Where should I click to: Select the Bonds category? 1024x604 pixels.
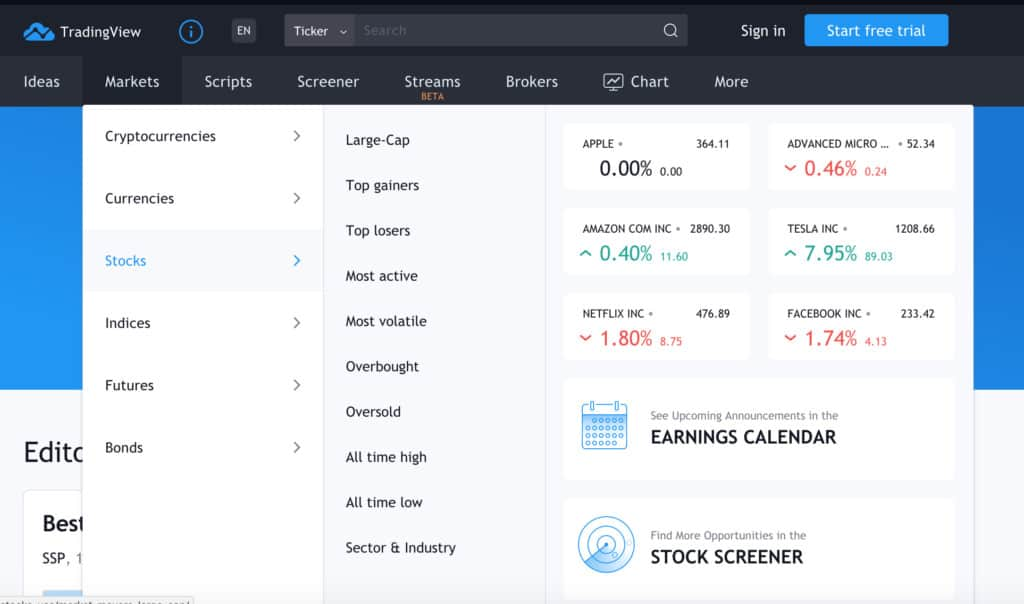point(202,447)
